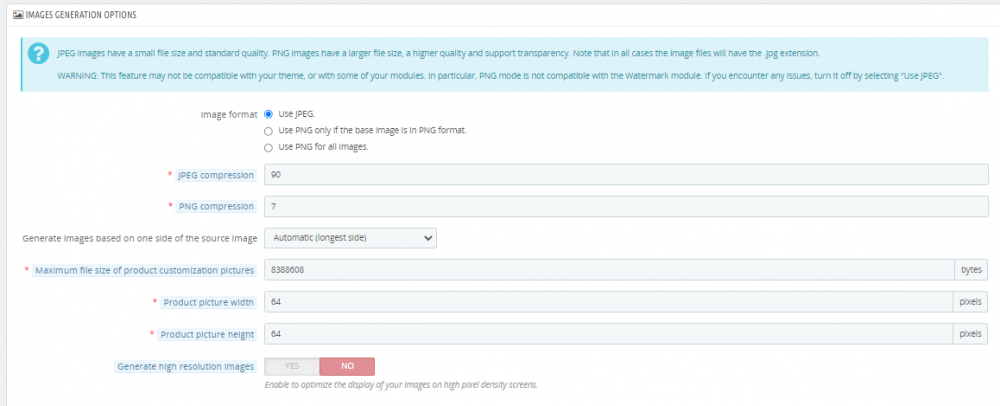Select the Use JPEG radio button
Image resolution: width=1000 pixels, height=406 pixels.
coord(268,114)
